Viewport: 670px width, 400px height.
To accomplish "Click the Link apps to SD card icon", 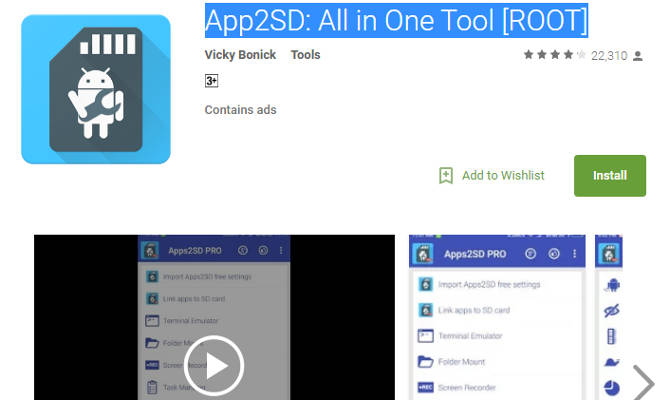I will point(425,310).
